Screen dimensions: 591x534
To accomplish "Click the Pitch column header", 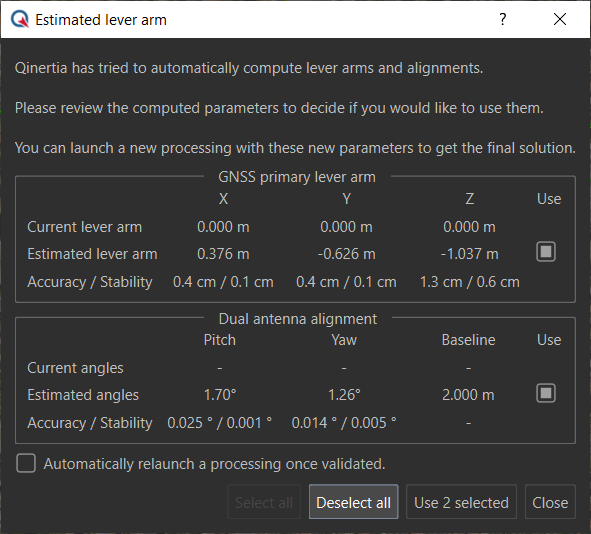I will pyautogui.click(x=220, y=340).
